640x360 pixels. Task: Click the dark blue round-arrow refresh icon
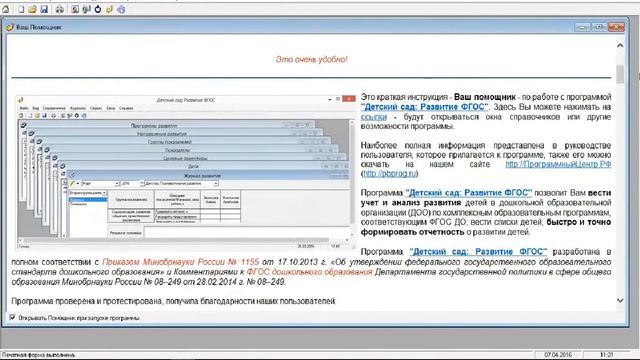pyautogui.click(x=98, y=9)
